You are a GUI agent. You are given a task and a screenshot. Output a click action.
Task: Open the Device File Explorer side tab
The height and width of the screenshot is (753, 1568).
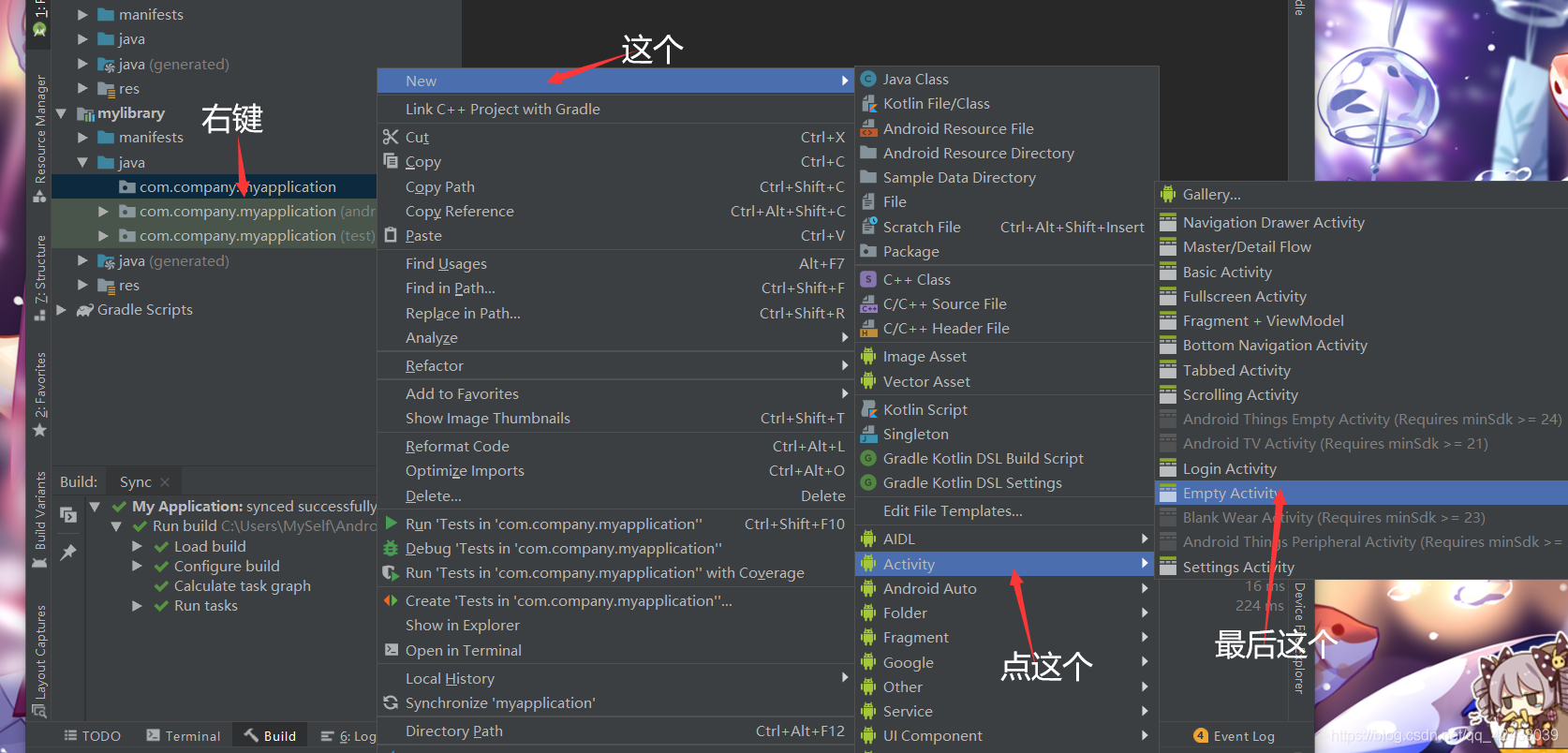pos(1299,638)
